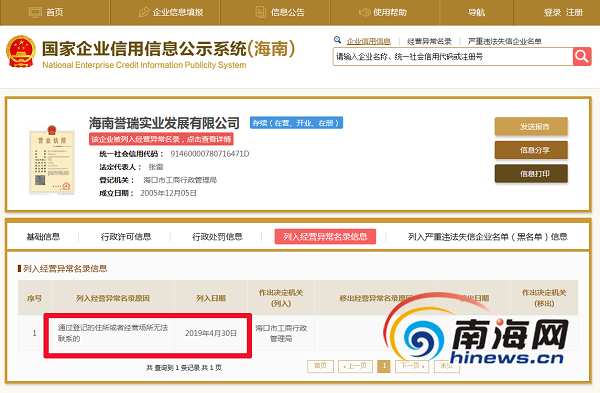Click the 发送报告 button
The image size is (600, 393).
(531, 126)
